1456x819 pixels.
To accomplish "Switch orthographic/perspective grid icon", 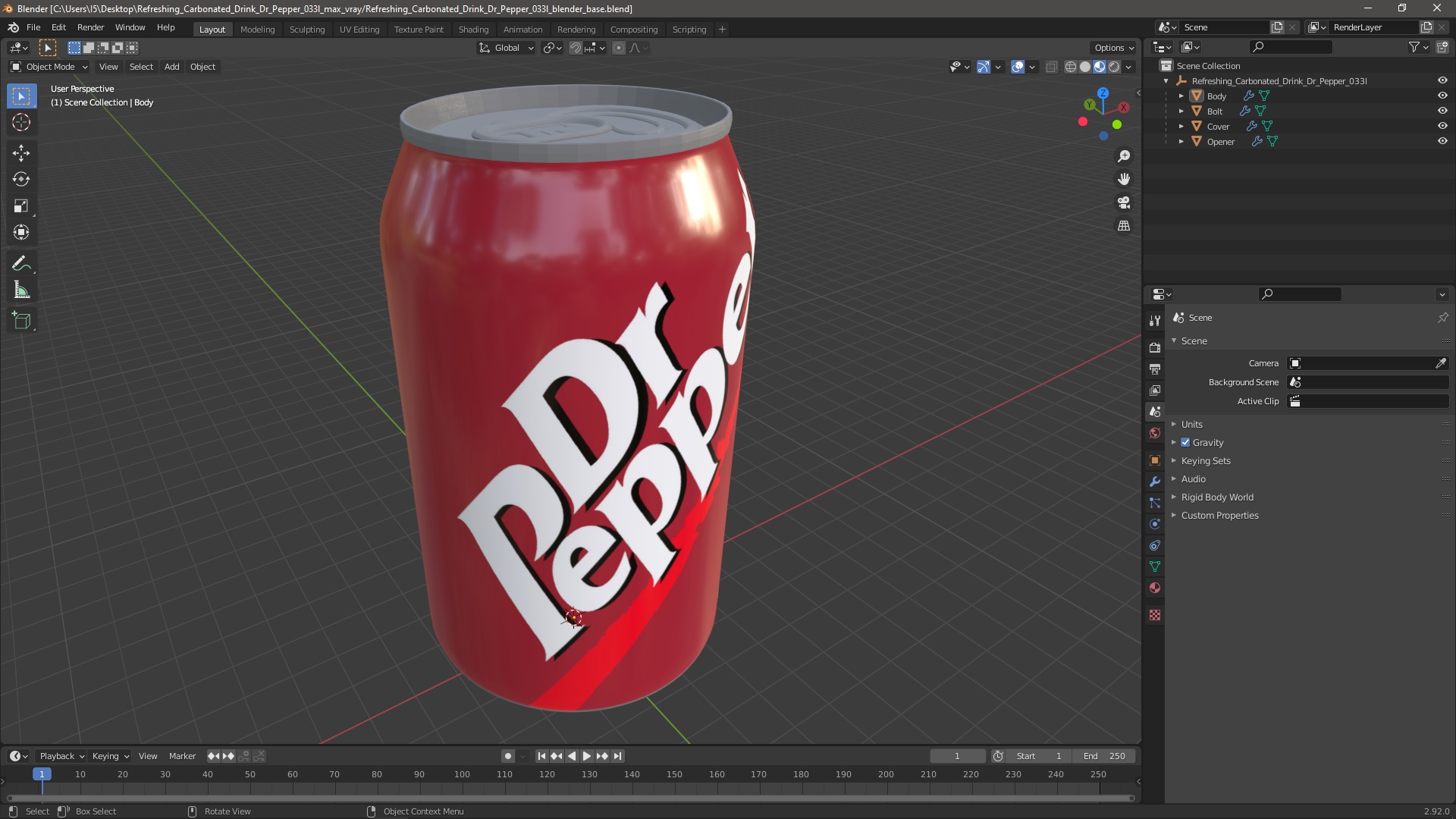I will point(1124,226).
